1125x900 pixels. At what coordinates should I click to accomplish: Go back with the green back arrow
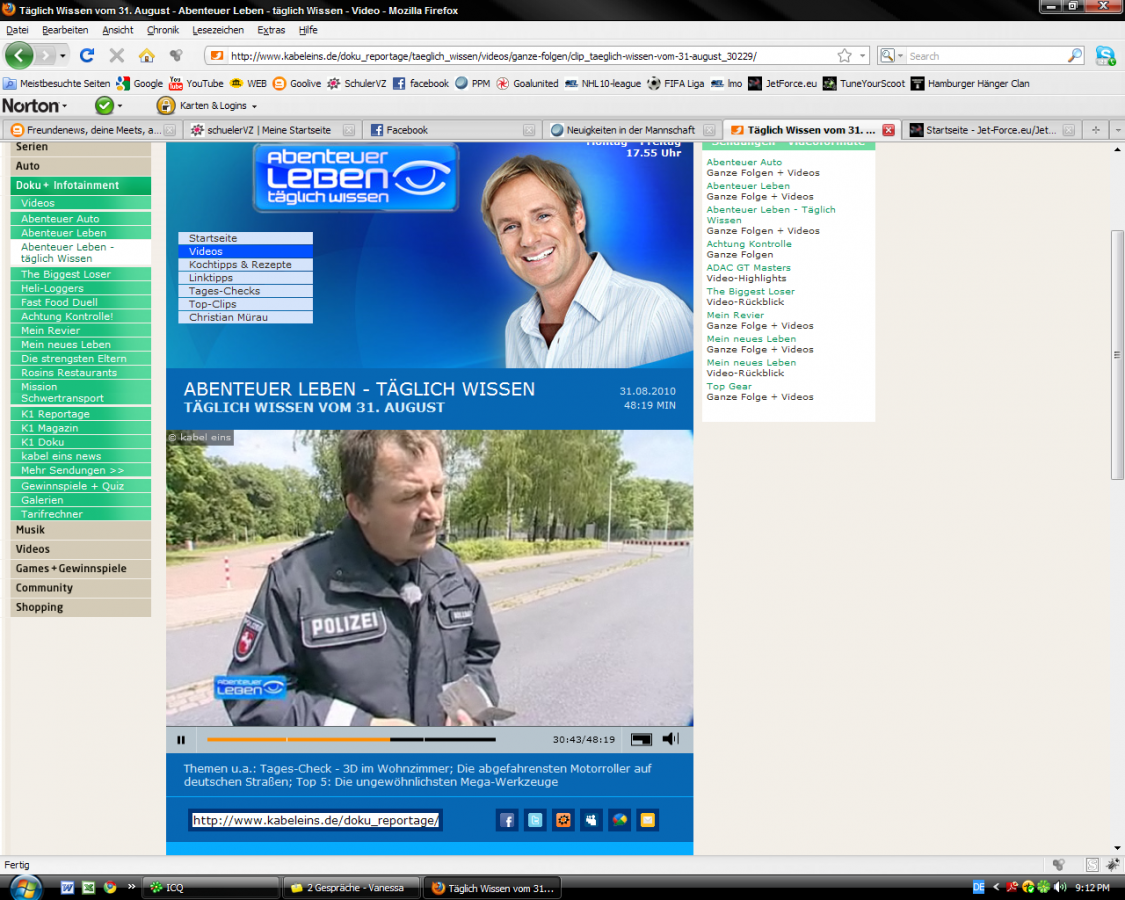(x=19, y=55)
